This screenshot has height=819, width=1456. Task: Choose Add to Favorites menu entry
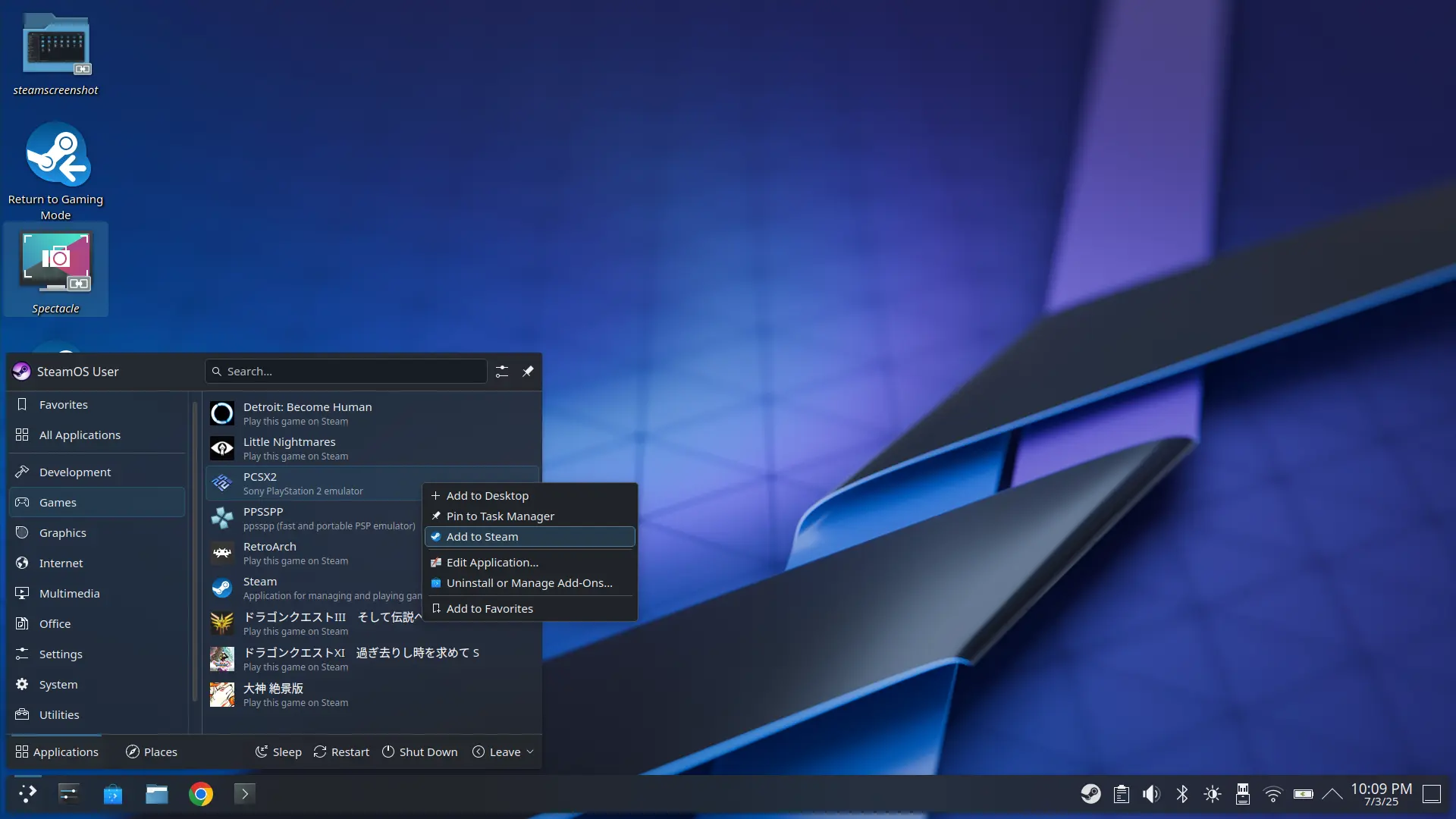coord(529,609)
